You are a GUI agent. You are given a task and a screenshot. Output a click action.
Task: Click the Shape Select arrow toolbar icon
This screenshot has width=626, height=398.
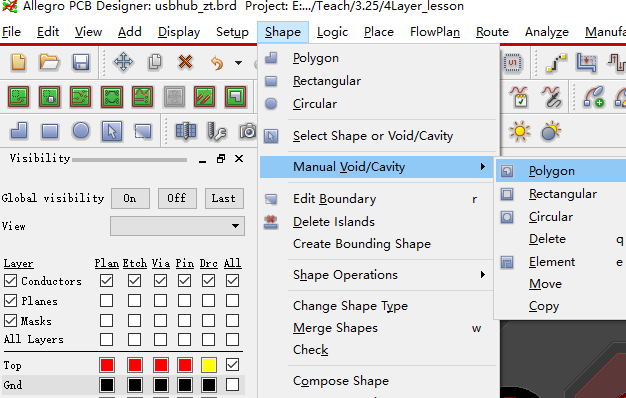coord(112,131)
